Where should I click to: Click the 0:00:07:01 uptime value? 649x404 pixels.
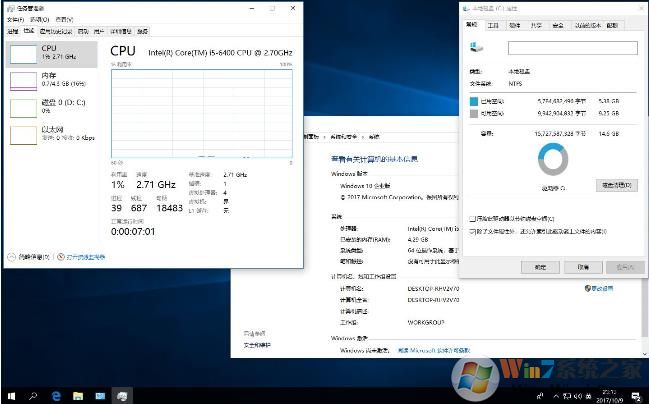pyautogui.click(x=133, y=232)
